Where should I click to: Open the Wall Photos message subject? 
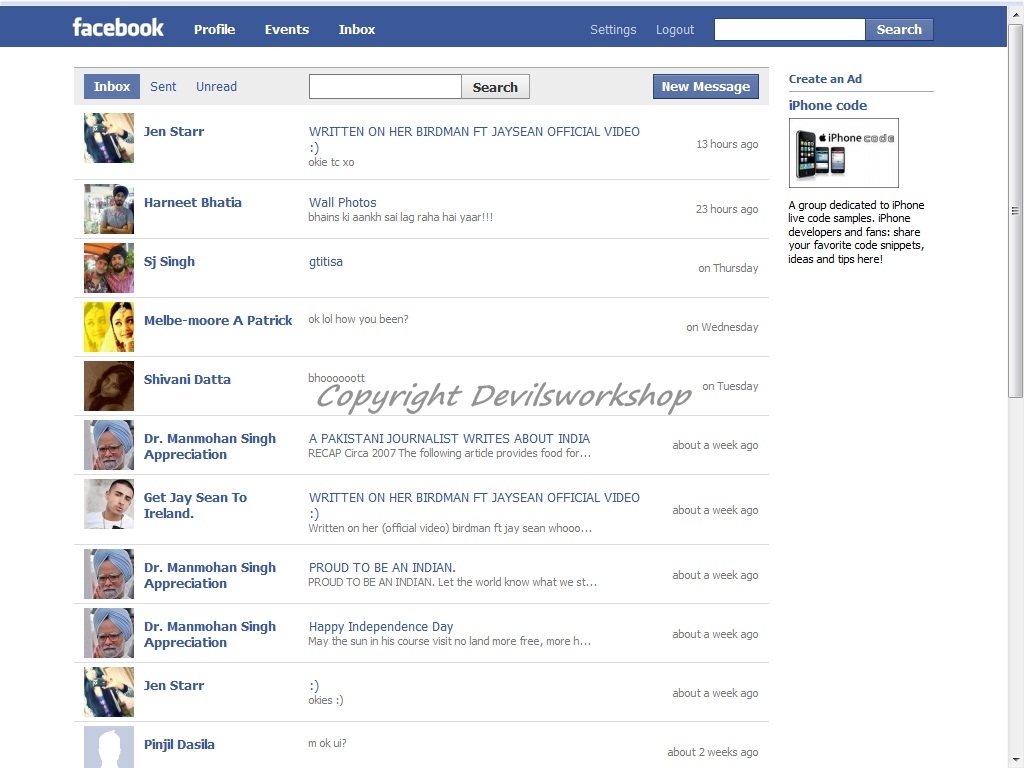click(342, 202)
